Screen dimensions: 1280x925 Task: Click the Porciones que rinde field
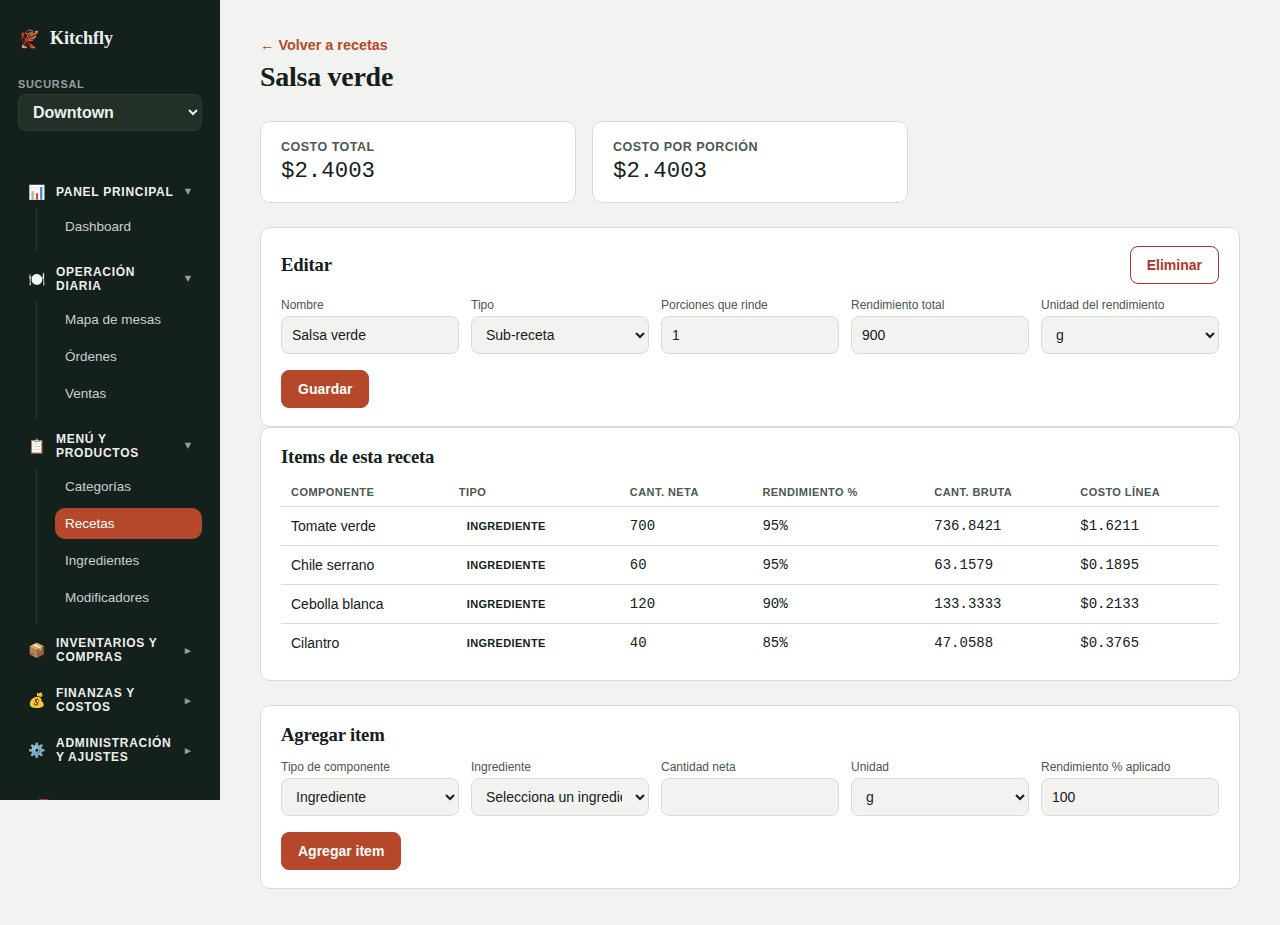(750, 335)
